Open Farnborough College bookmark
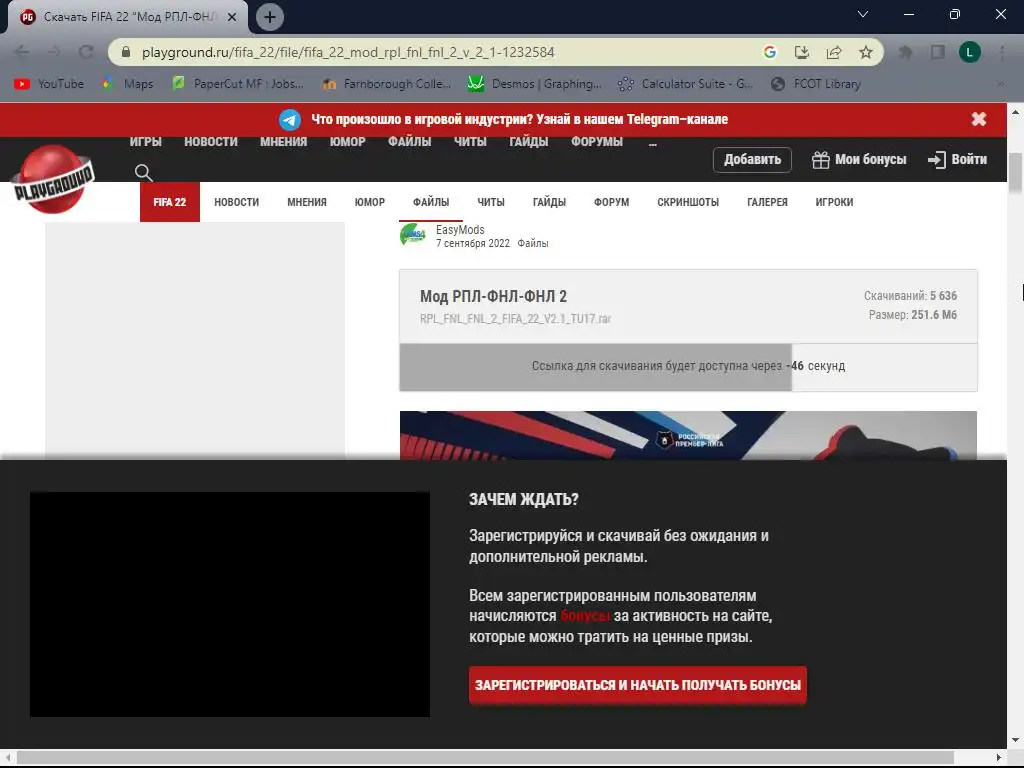The image size is (1024, 768). (x=387, y=84)
